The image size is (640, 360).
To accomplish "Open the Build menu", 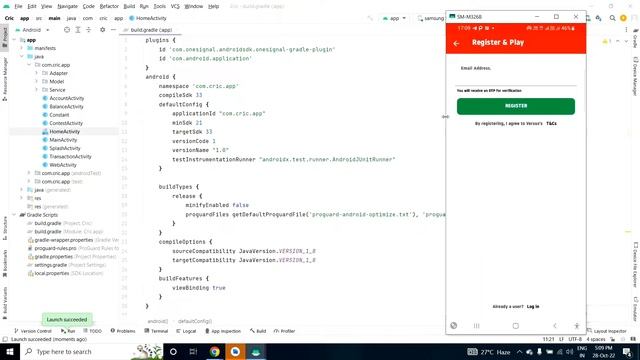I will pyautogui.click(x=129, y=7).
